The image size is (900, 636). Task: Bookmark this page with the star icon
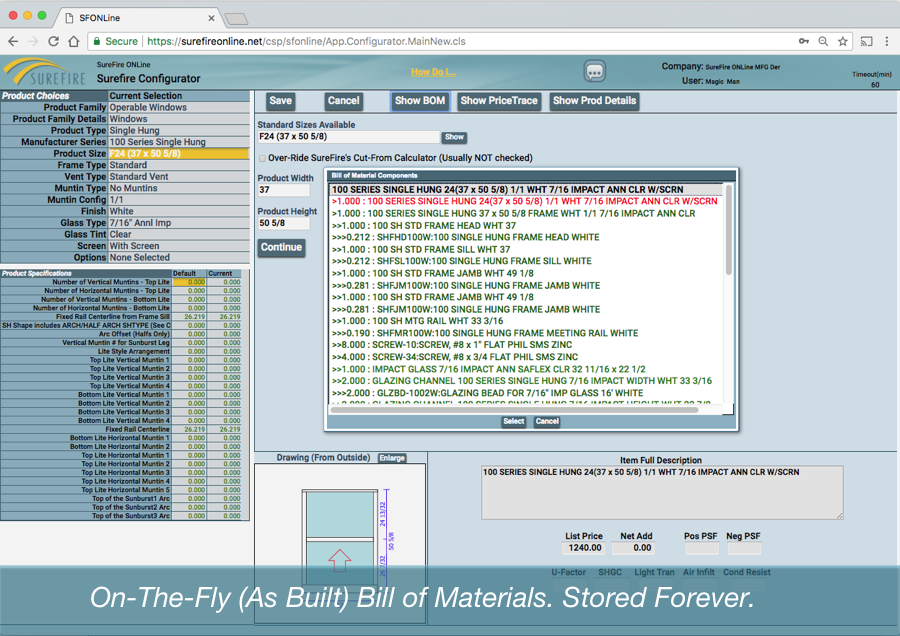[x=843, y=41]
